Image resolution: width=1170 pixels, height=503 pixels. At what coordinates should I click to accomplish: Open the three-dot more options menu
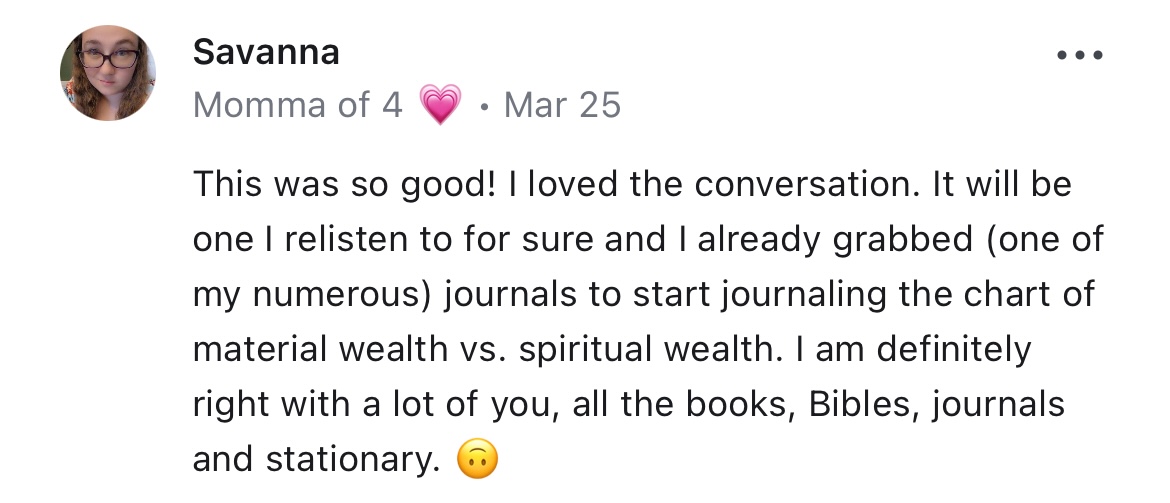[1080, 56]
